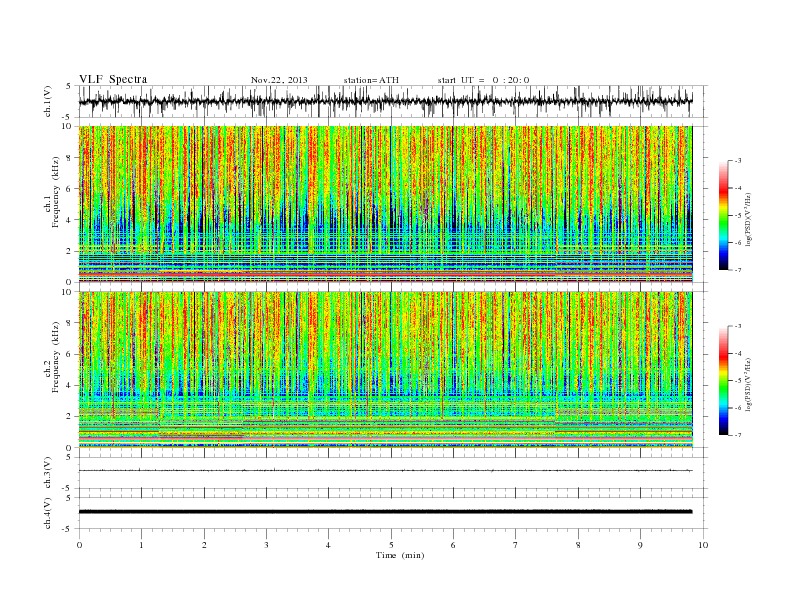Click the Time (min) axis label

pyautogui.click(x=400, y=555)
